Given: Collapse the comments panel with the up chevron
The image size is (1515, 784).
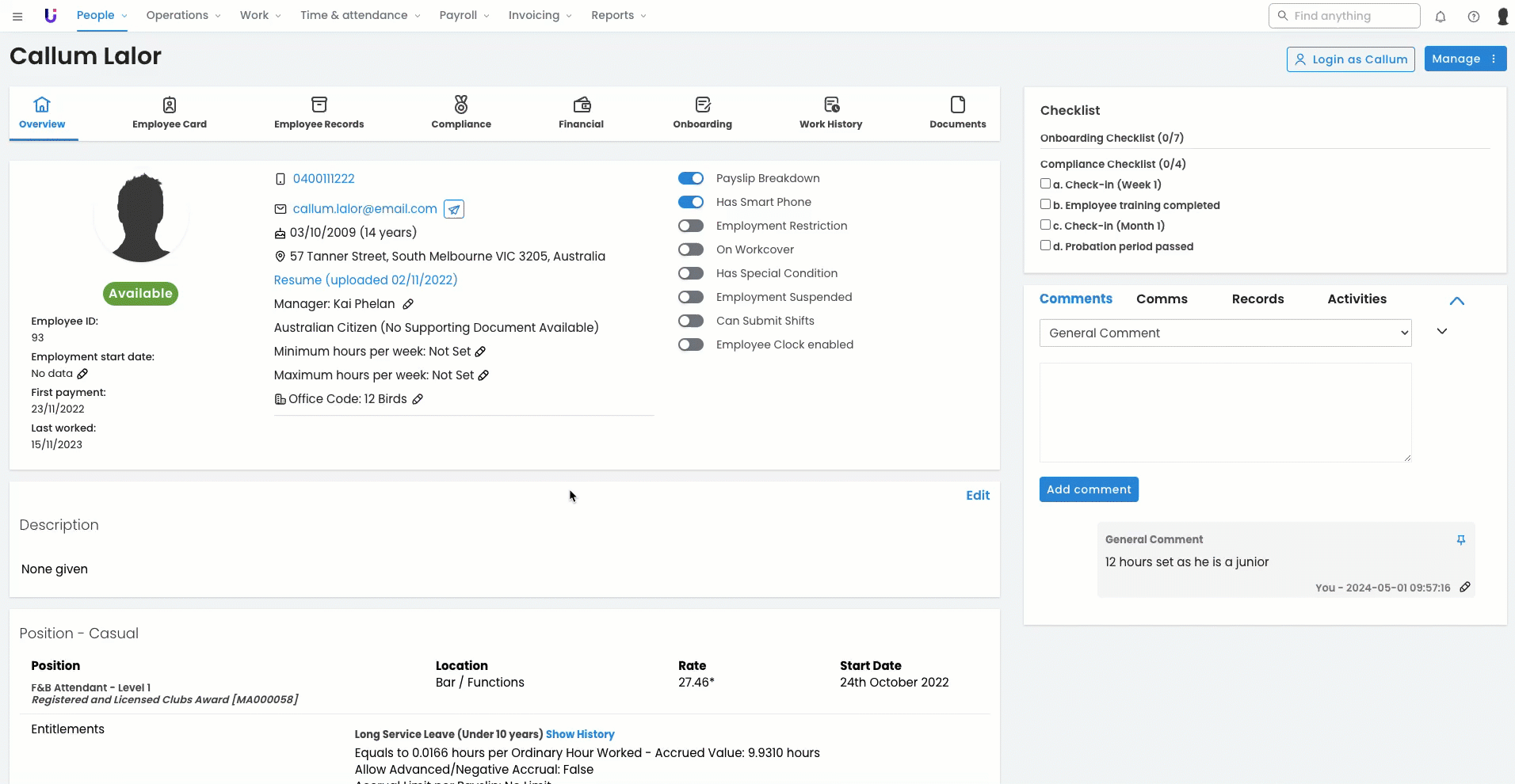Looking at the screenshot, I should point(1456,301).
